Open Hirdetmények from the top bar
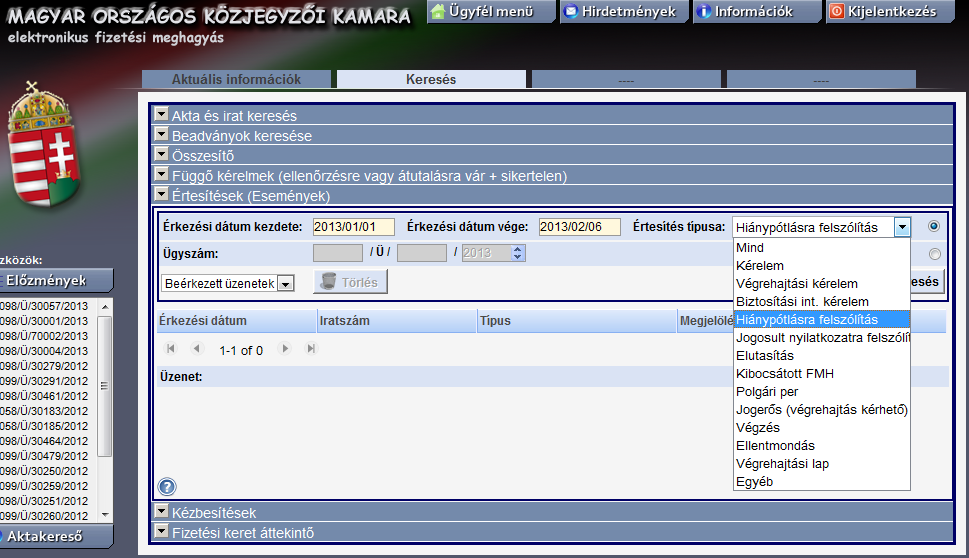 623,11
